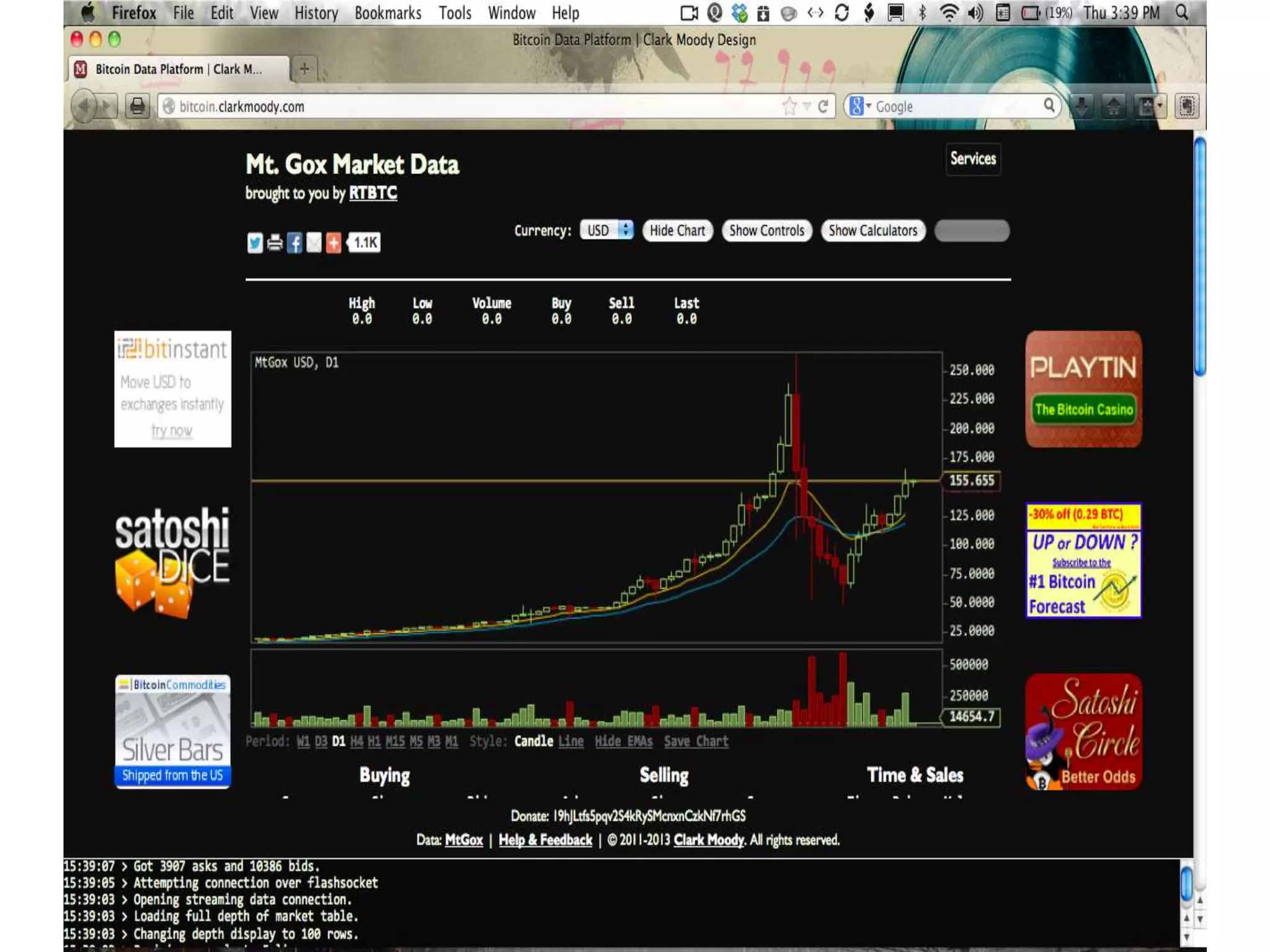The height and width of the screenshot is (952, 1270).
Task: Select the H1 chart period
Action: 374,741
